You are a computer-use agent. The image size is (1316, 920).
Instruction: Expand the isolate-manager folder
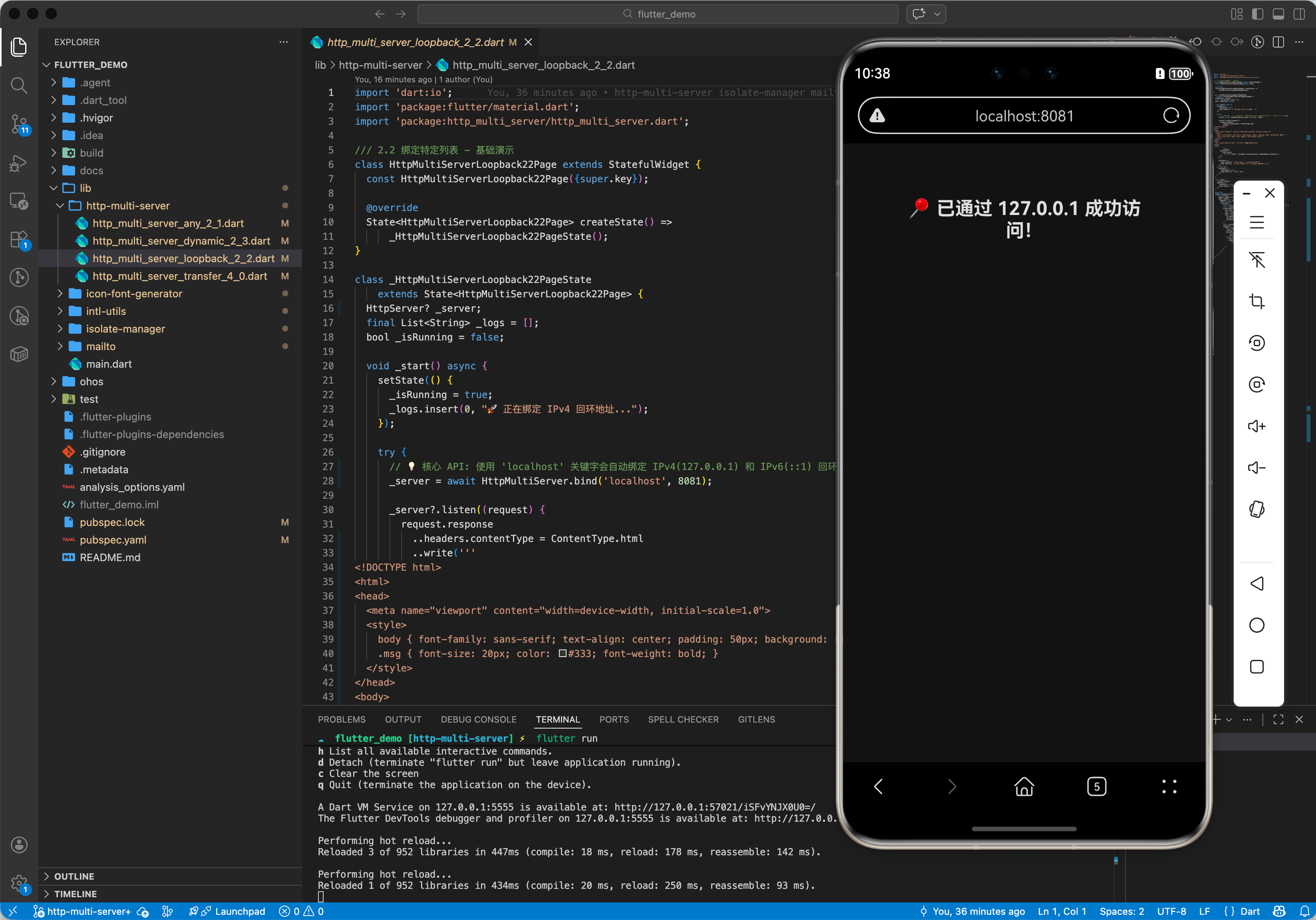pos(125,329)
